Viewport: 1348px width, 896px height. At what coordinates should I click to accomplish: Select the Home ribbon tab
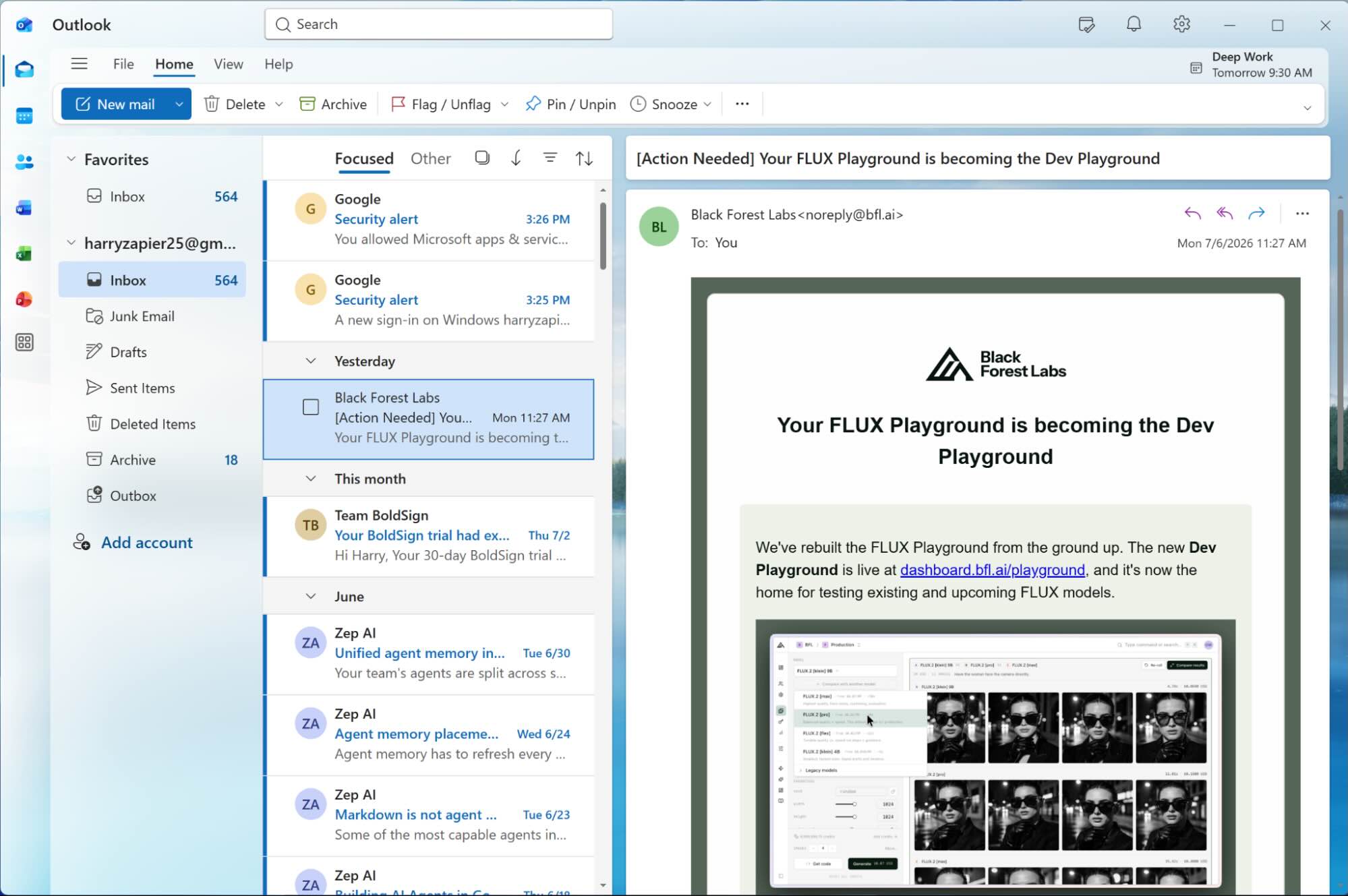click(x=174, y=64)
